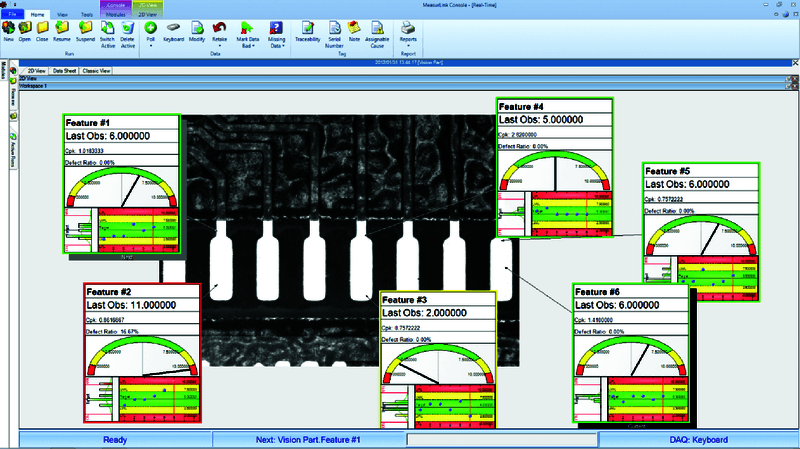
Task: Click the Reports printer icon
Action: [408, 28]
